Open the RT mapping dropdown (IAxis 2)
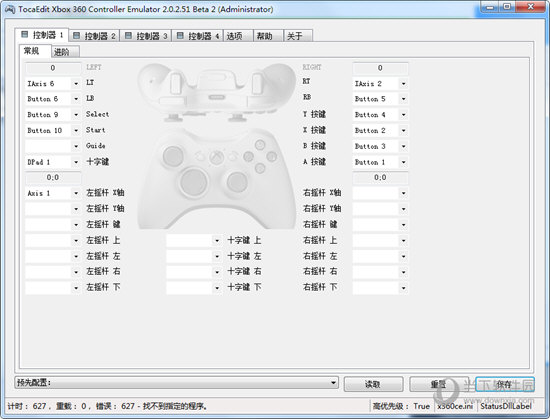Image resolution: width=550 pixels, height=419 pixels. [380, 83]
